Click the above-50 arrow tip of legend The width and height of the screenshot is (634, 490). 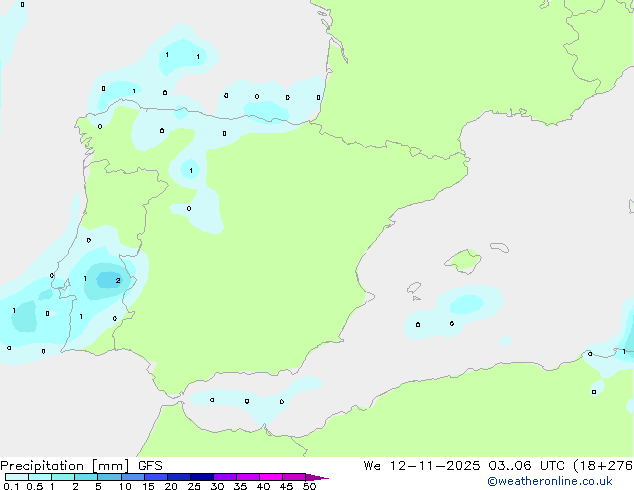coord(317,477)
